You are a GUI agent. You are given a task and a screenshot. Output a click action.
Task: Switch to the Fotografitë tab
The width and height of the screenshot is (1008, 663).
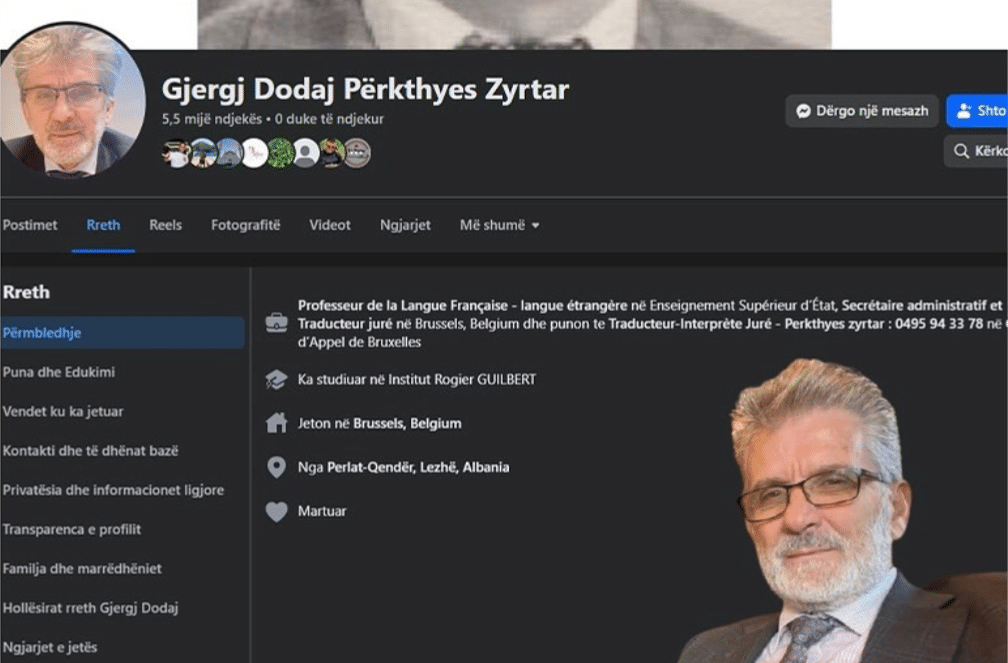click(x=245, y=225)
